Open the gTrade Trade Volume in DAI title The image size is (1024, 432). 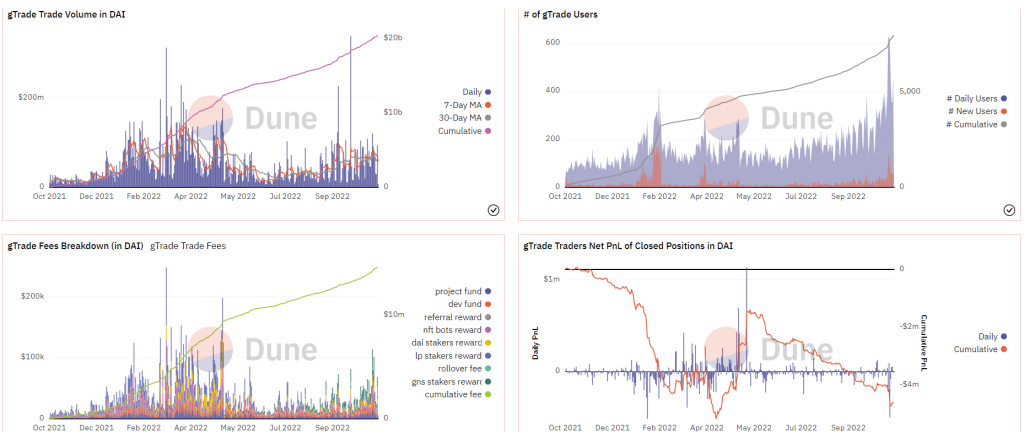tap(66, 14)
